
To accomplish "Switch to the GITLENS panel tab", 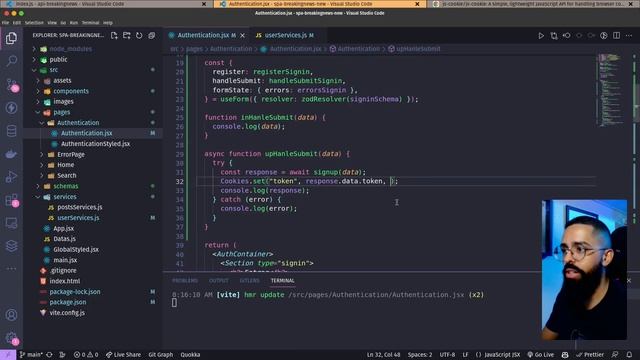I will tap(249, 280).
